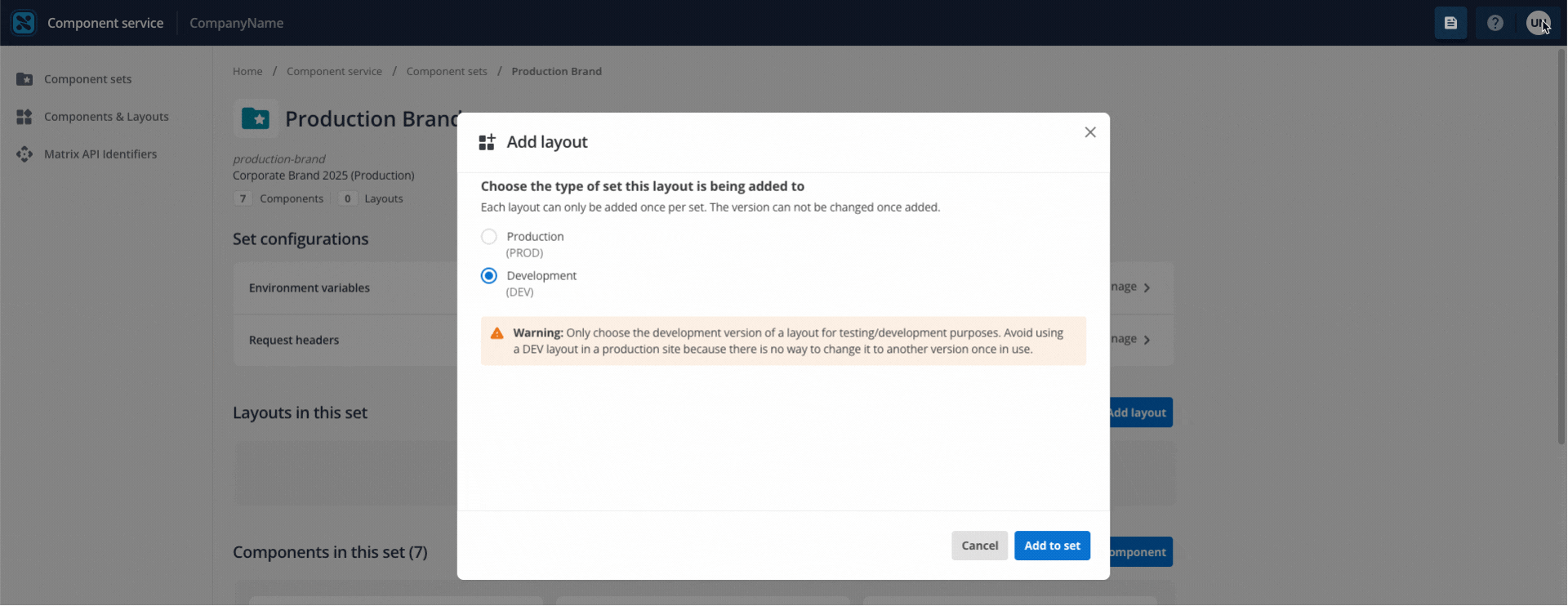This screenshot has width=1568, height=606.
Task: Close the Add layout dialog
Action: point(1089,132)
